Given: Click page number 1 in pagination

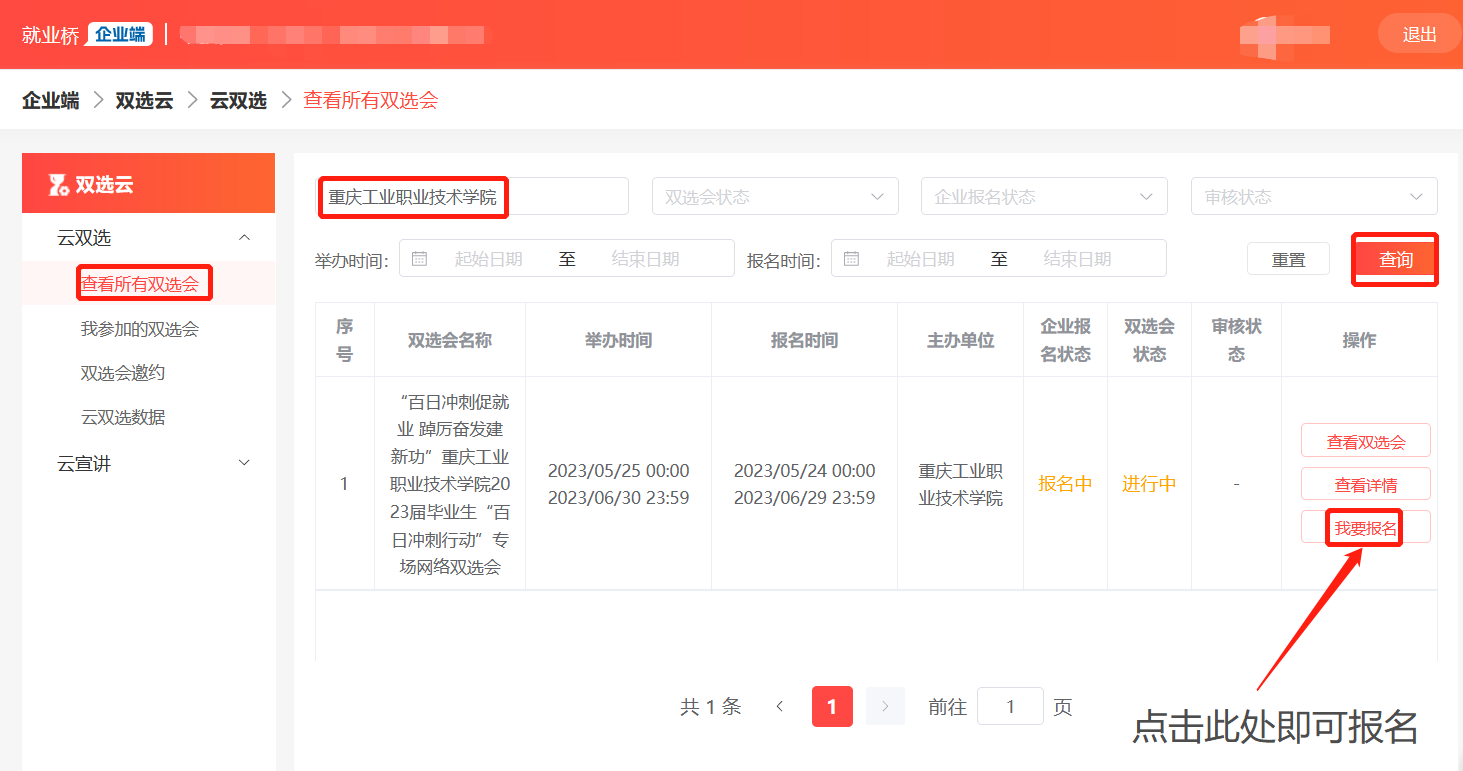Looking at the screenshot, I should tap(832, 707).
